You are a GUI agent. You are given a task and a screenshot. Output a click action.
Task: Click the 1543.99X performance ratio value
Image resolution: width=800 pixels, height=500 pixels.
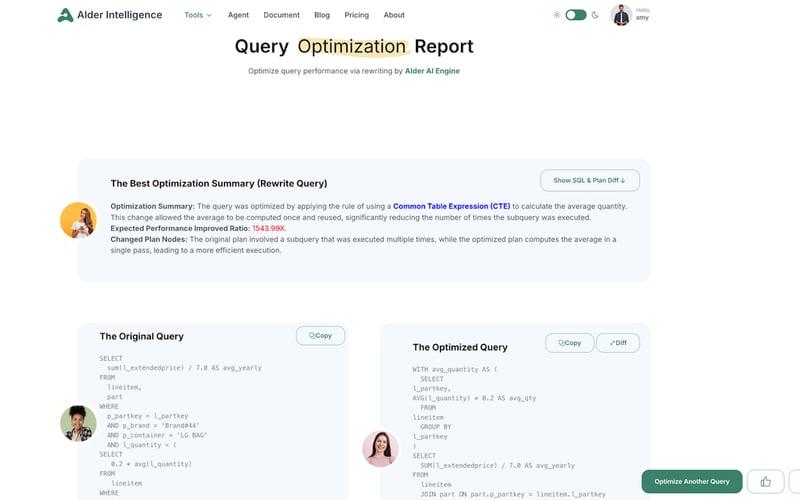[x=269, y=229]
